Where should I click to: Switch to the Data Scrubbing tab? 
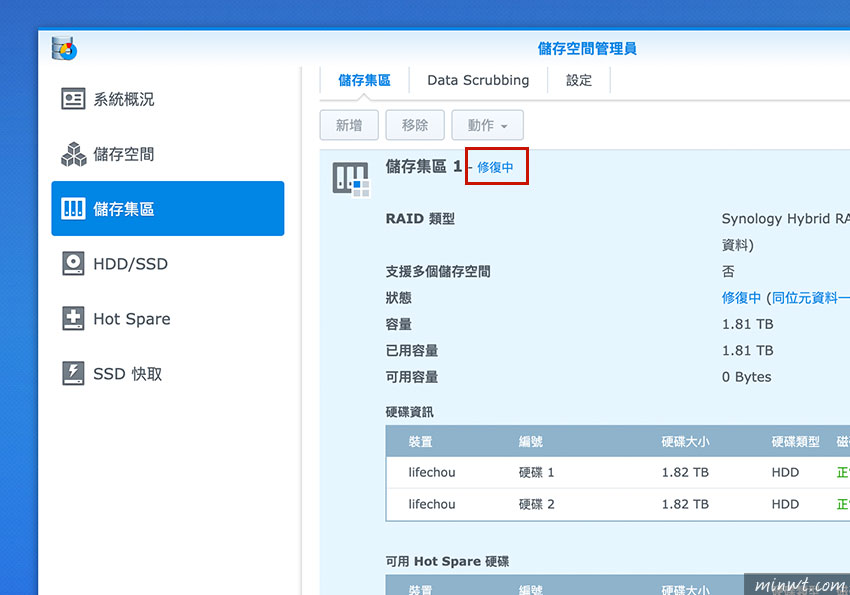(477, 80)
